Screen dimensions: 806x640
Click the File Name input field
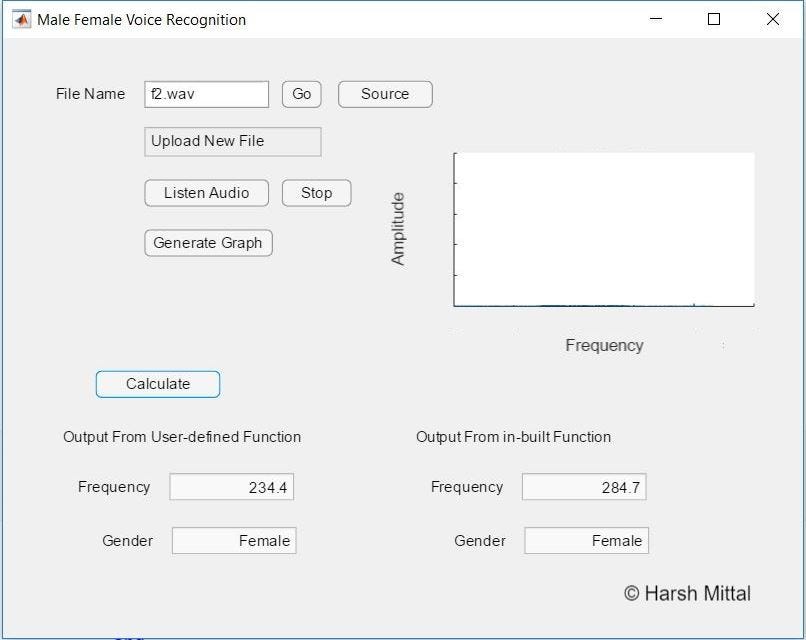207,94
